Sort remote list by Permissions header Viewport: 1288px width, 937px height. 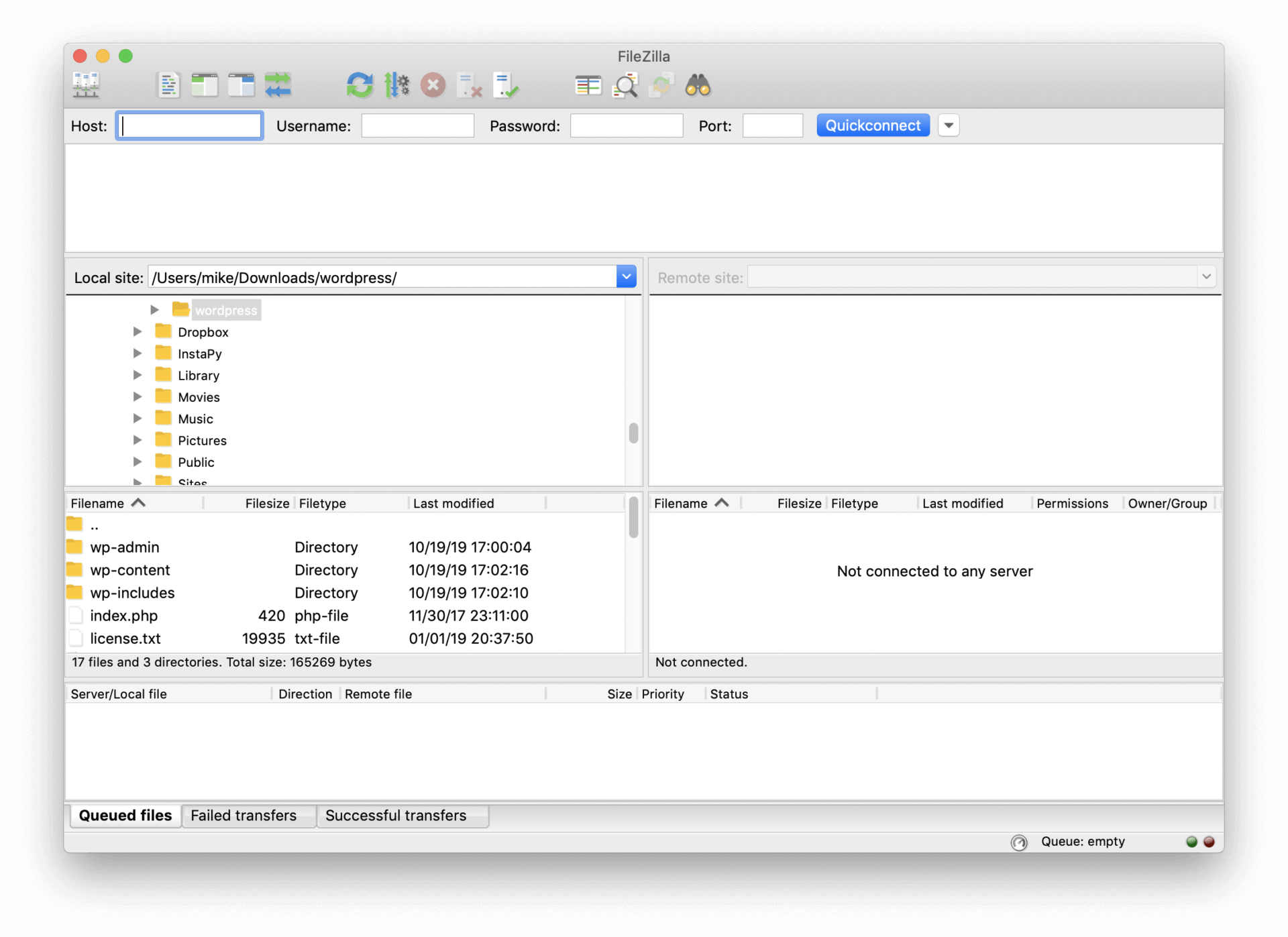pyautogui.click(x=1077, y=503)
